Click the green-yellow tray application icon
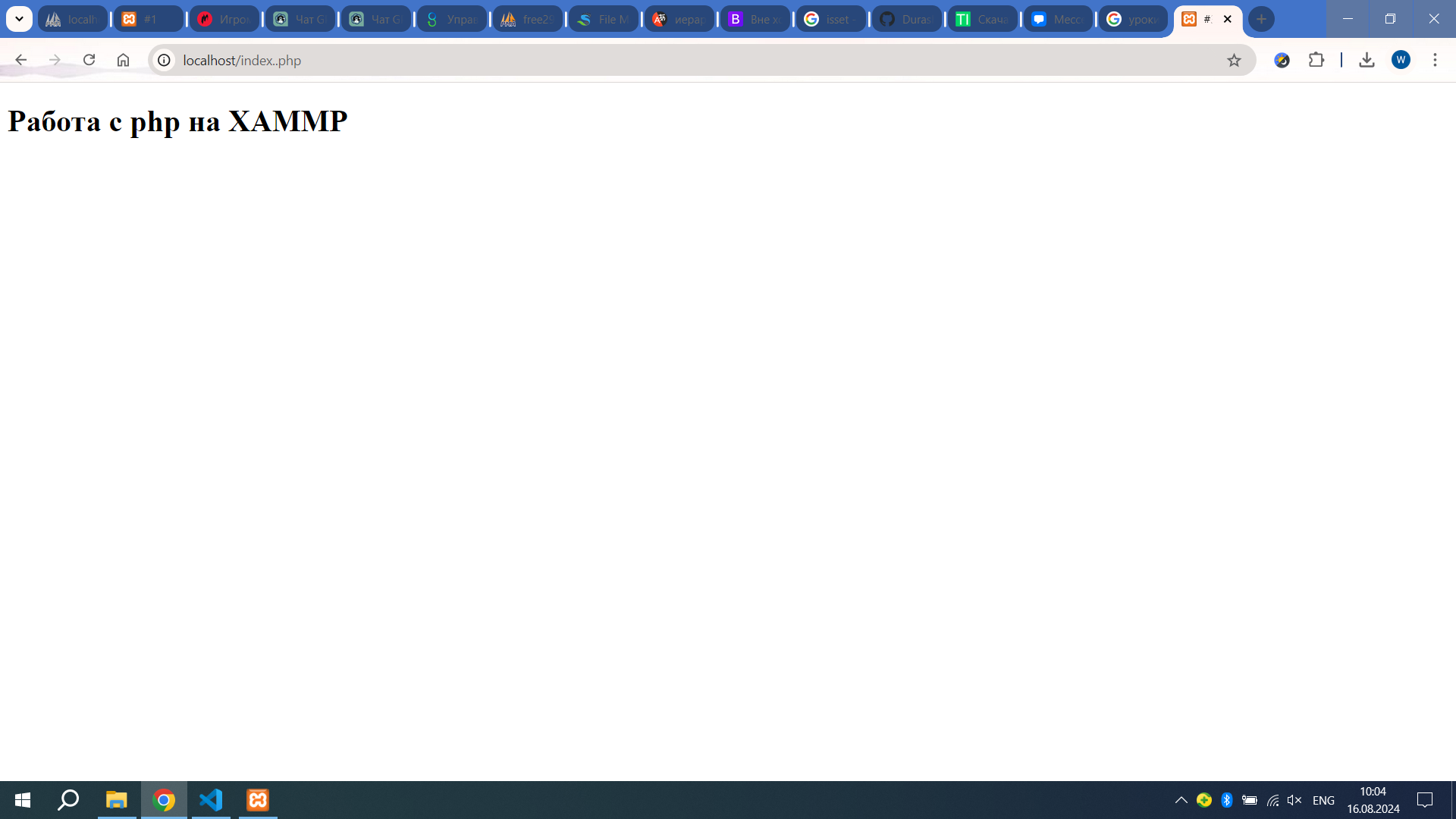The height and width of the screenshot is (819, 1456). tap(1204, 800)
